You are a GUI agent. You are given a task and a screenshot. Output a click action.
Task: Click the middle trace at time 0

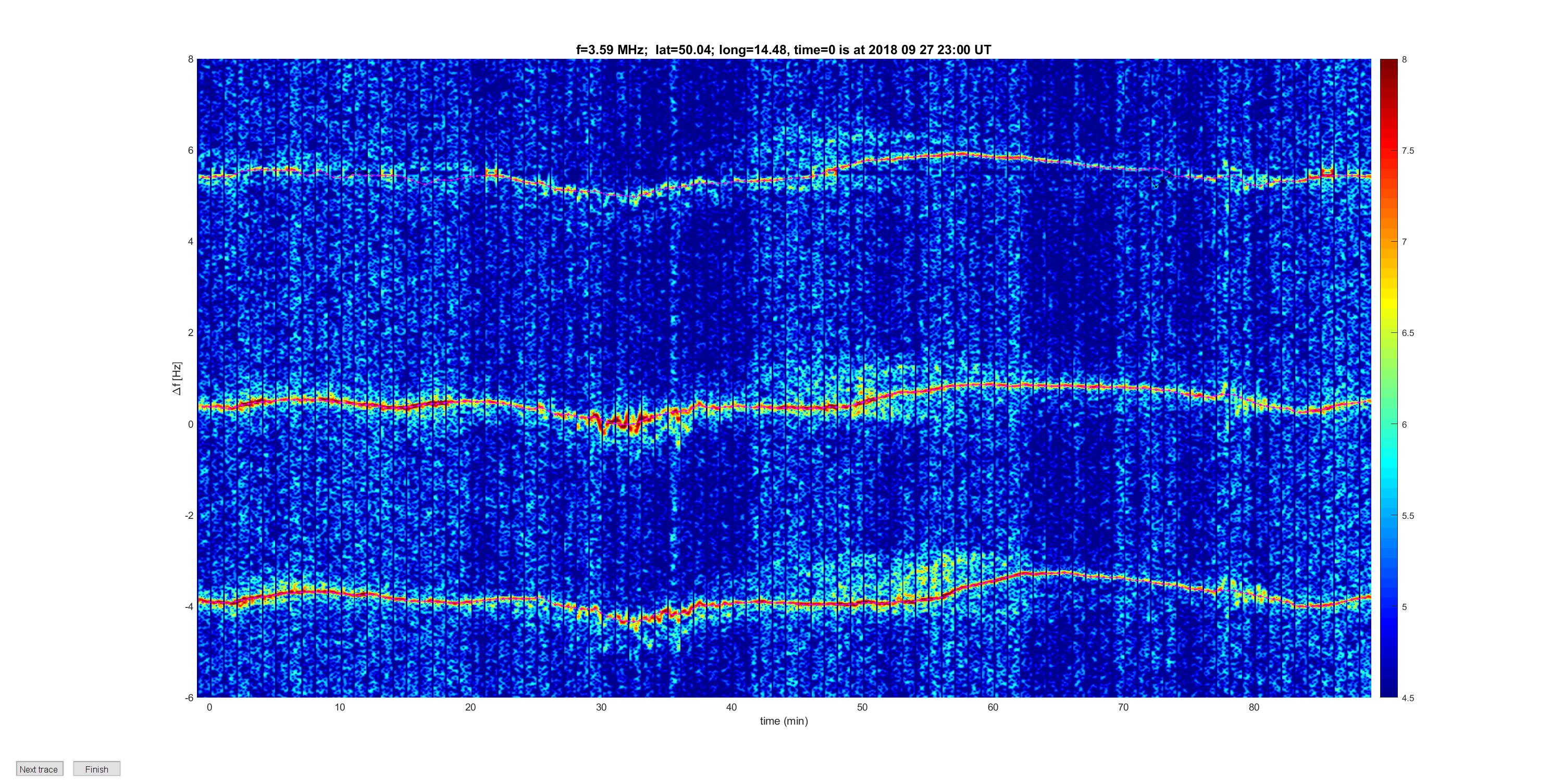tap(209, 406)
